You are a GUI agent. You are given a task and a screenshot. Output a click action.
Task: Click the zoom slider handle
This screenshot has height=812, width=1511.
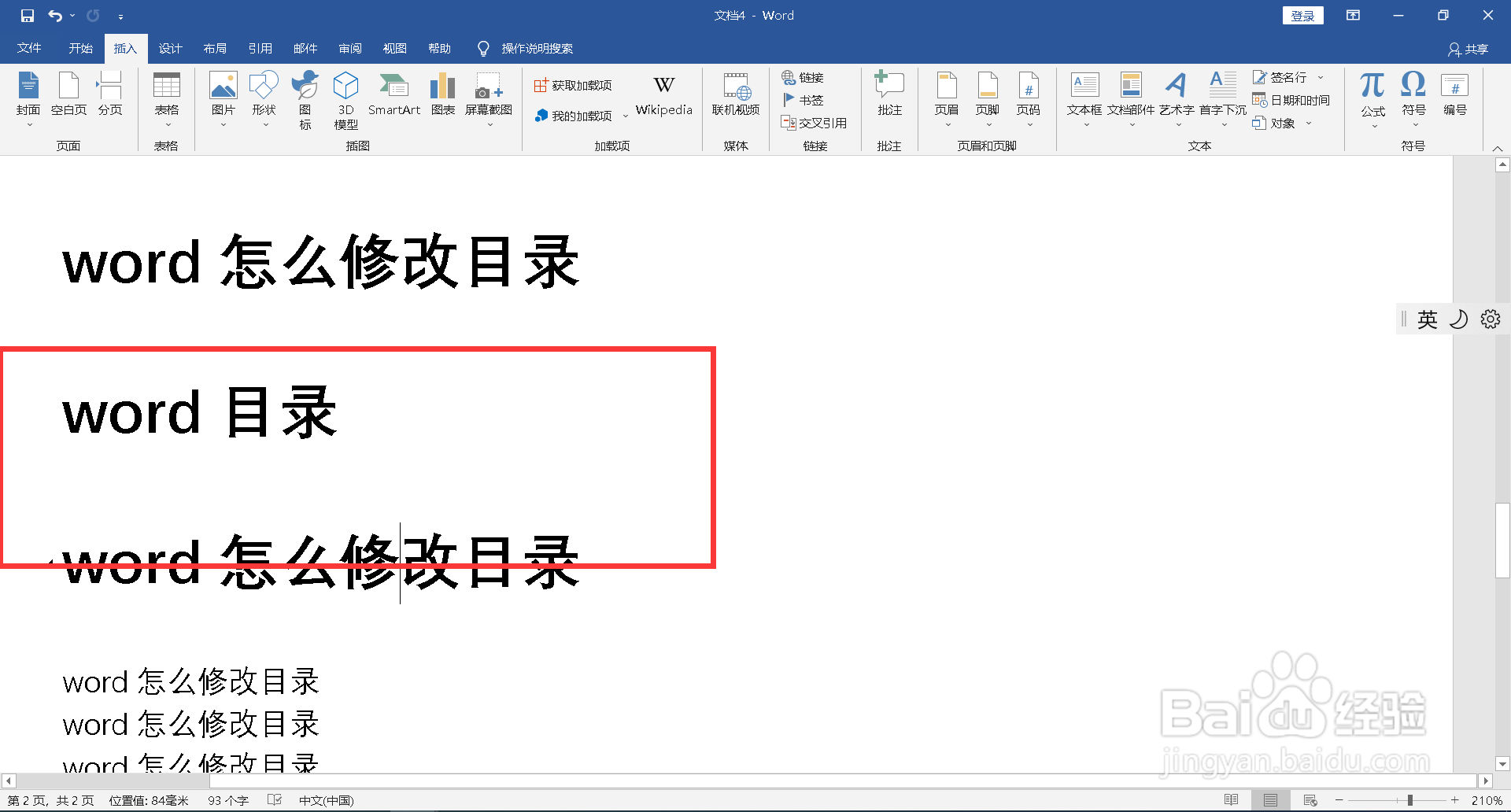click(x=1410, y=800)
